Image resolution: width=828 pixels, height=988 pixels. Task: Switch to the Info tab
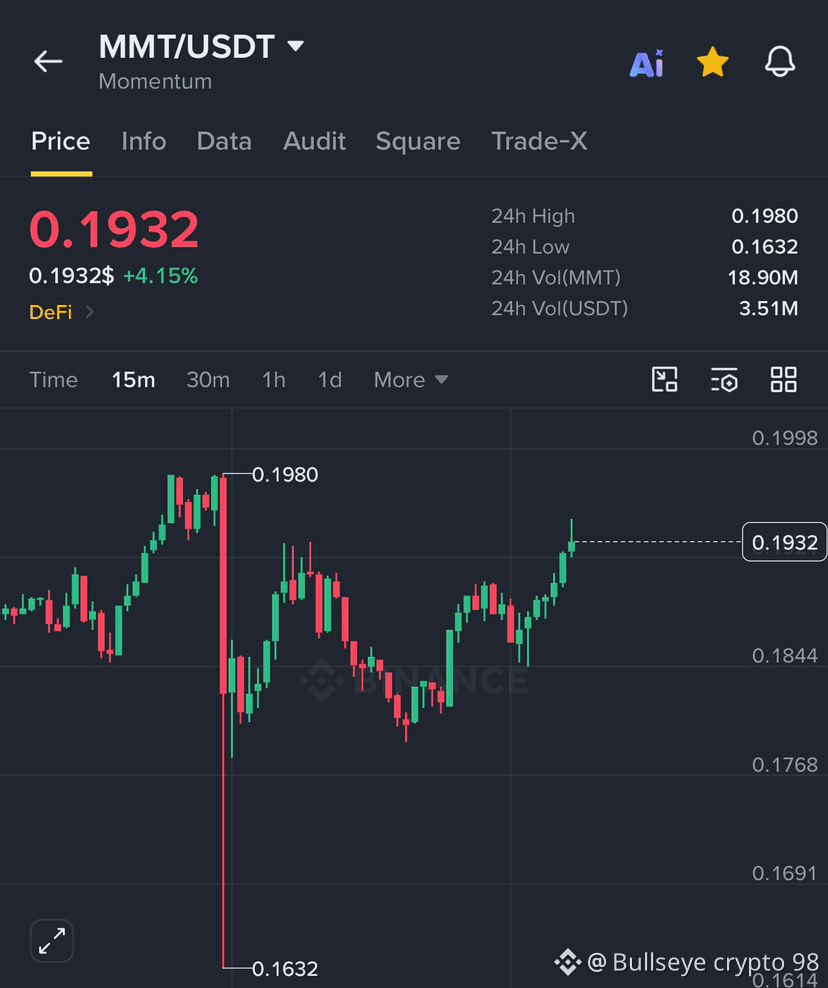tap(144, 141)
